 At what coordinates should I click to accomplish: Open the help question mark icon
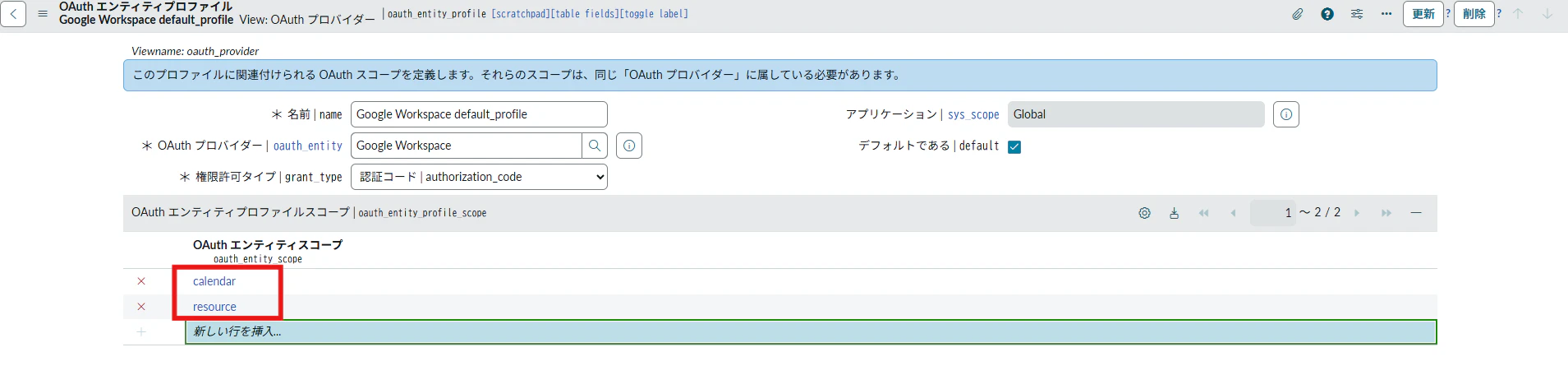pyautogui.click(x=1327, y=14)
